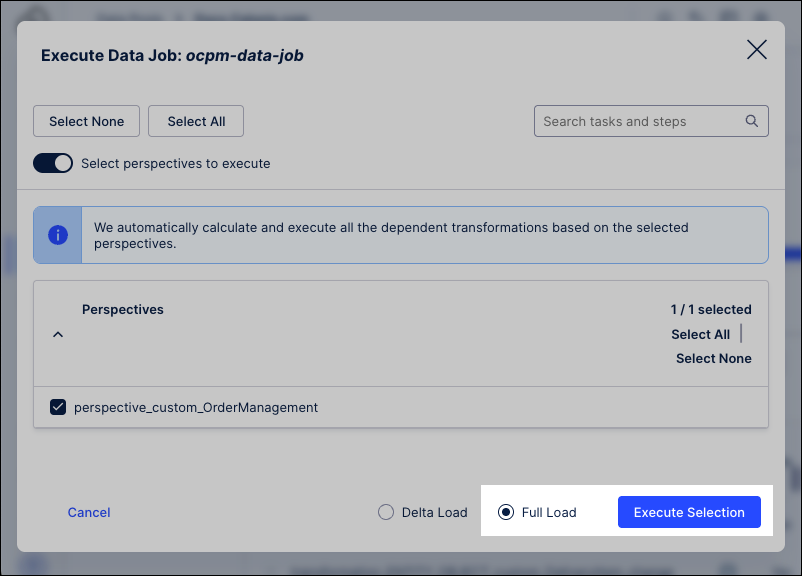Click the 1 / 1 selected counter
Image resolution: width=802 pixels, height=576 pixels.
711,310
